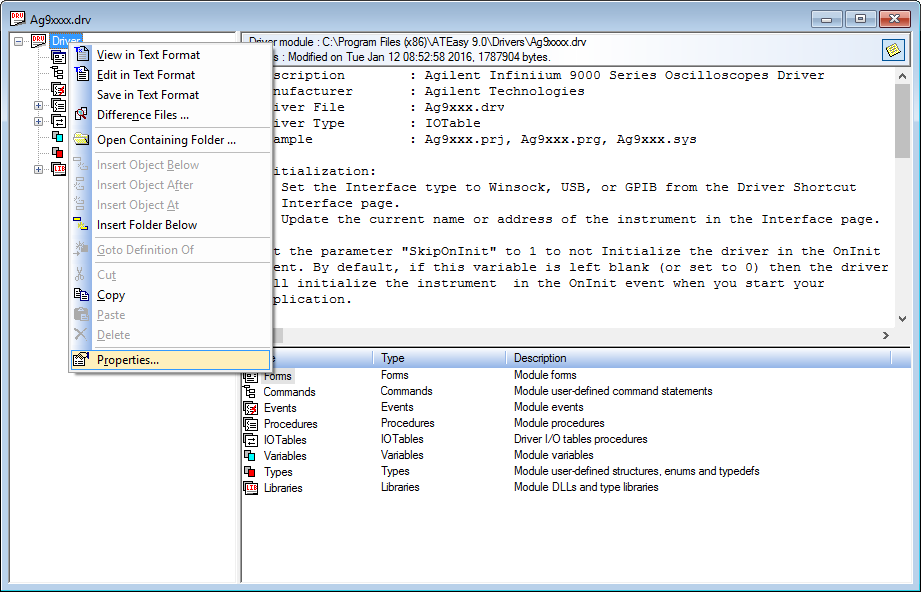Click the Libraries icon in the list
This screenshot has width=921, height=592.
[x=251, y=487]
